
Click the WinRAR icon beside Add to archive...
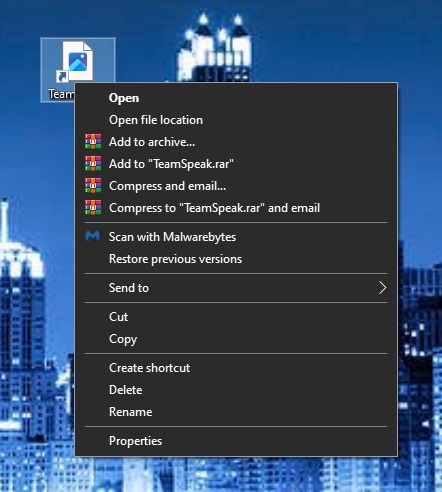[93, 142]
